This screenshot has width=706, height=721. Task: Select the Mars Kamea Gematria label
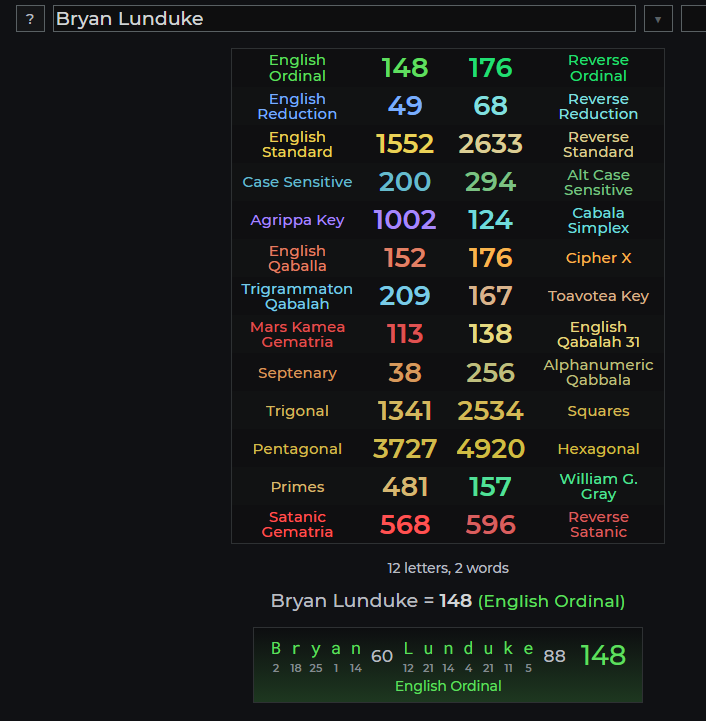pyautogui.click(x=297, y=334)
